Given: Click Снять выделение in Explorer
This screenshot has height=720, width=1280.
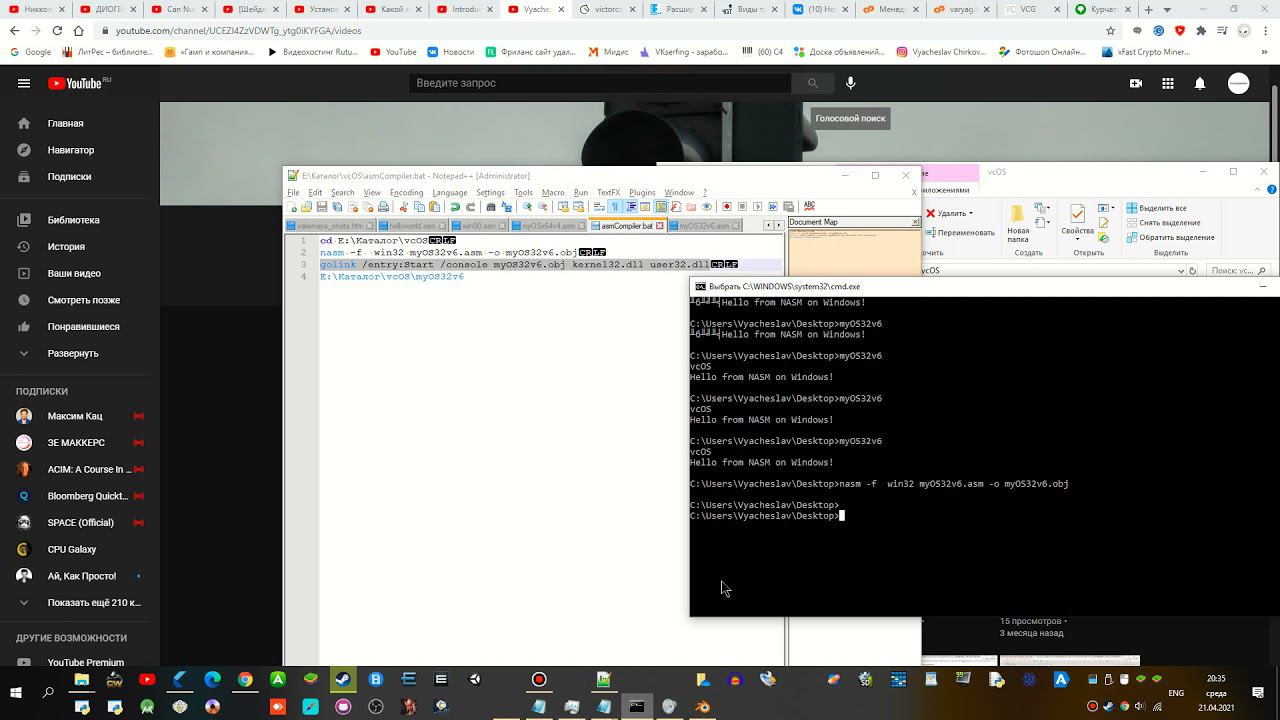Looking at the screenshot, I should coord(1163,223).
